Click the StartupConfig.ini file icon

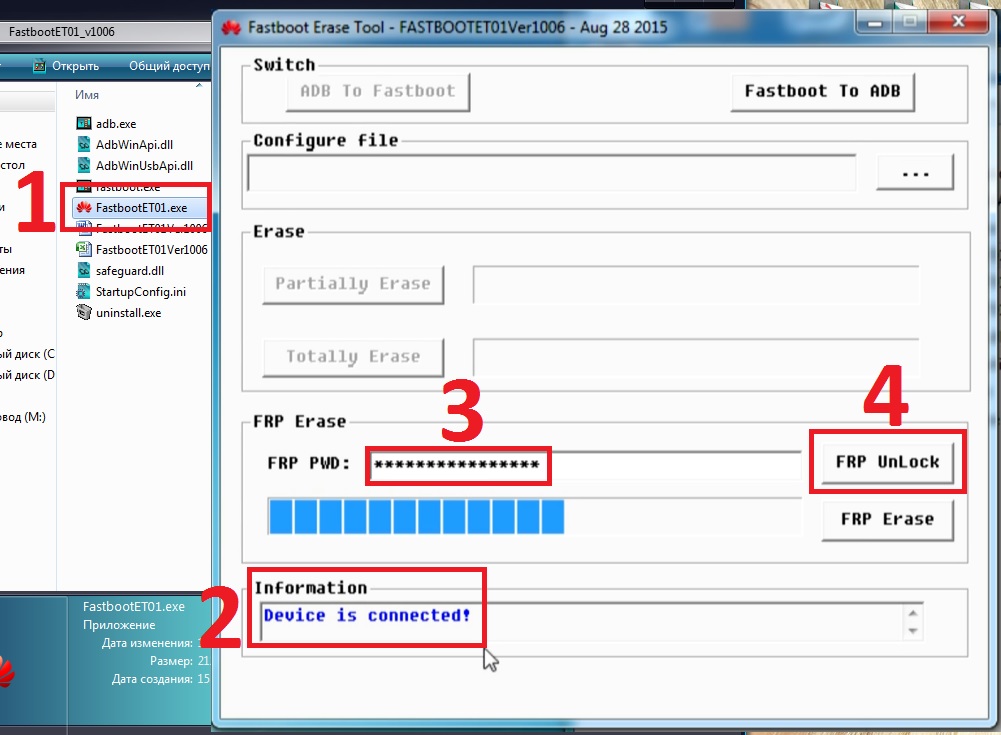pyautogui.click(x=84, y=291)
